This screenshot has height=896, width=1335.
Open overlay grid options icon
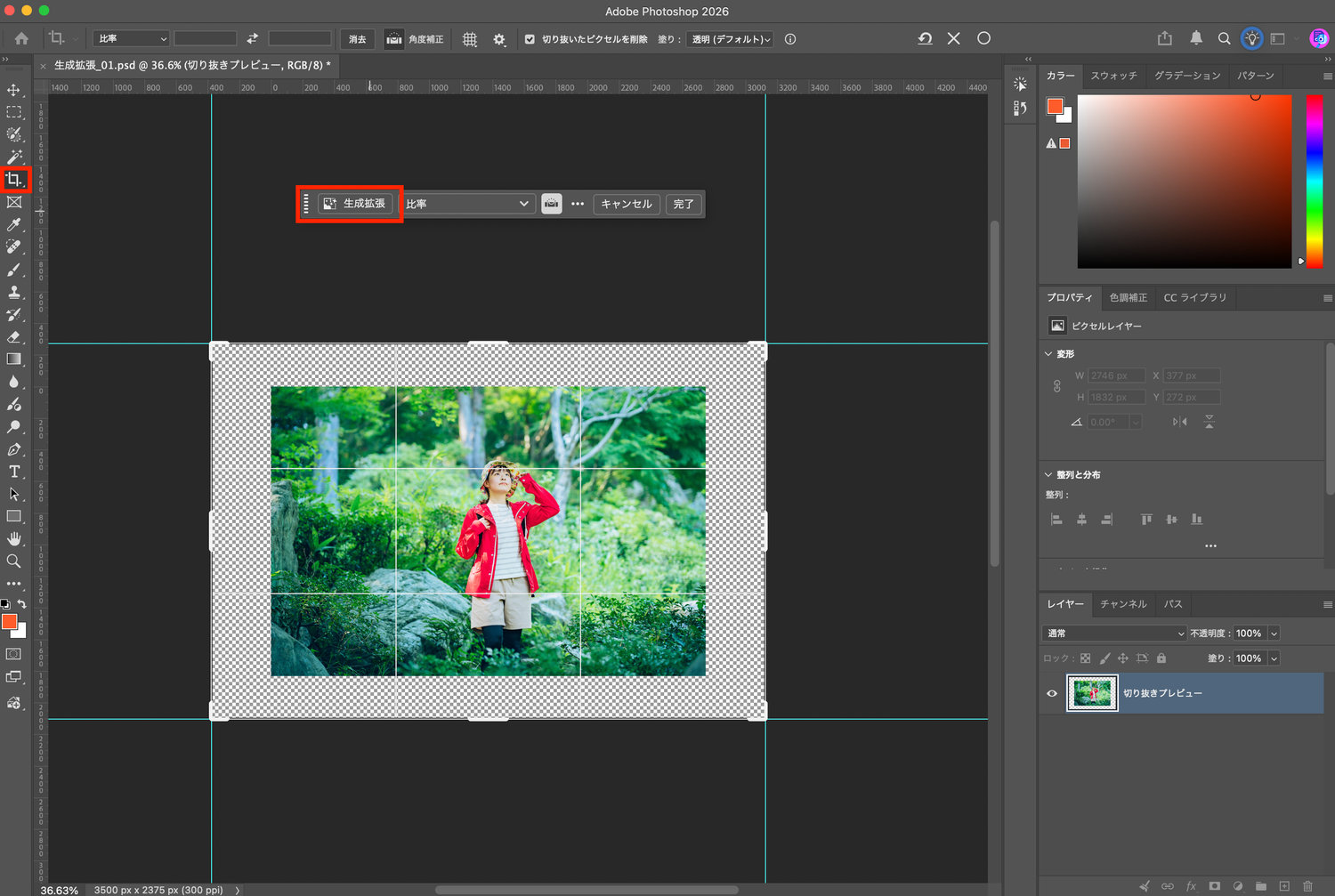(x=470, y=39)
